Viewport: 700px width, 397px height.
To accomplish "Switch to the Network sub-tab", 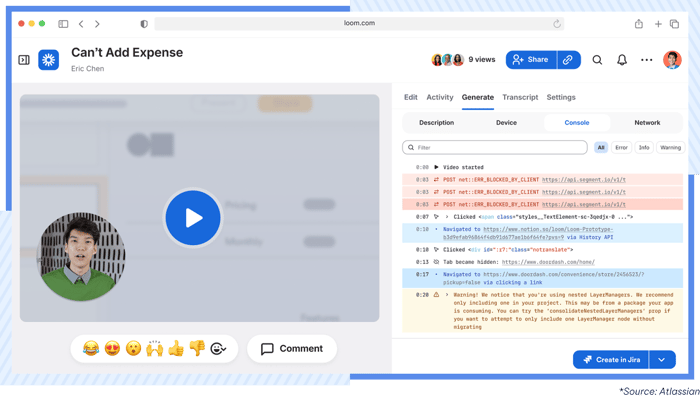I will click(647, 123).
